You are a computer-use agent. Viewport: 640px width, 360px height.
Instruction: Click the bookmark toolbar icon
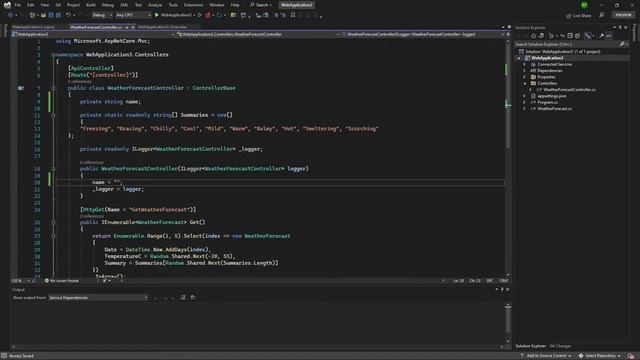tap(293, 15)
